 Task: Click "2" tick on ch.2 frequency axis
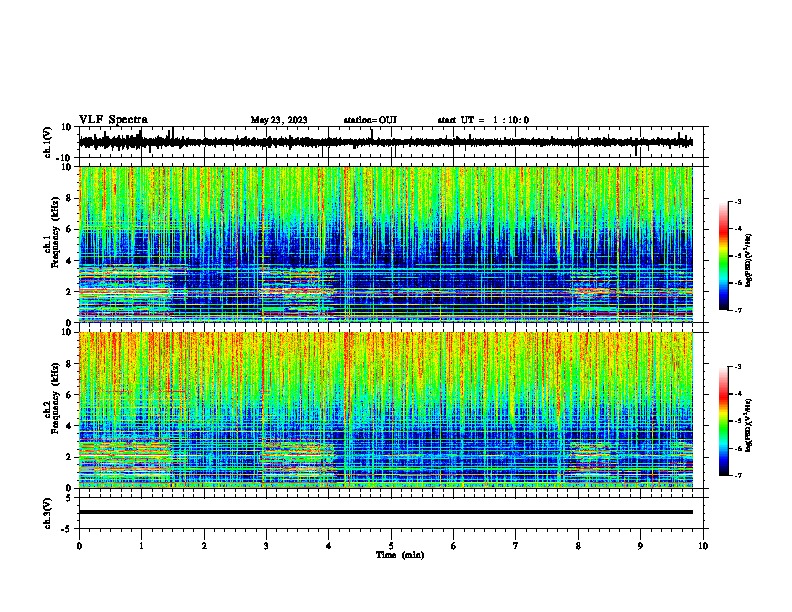coord(69,457)
